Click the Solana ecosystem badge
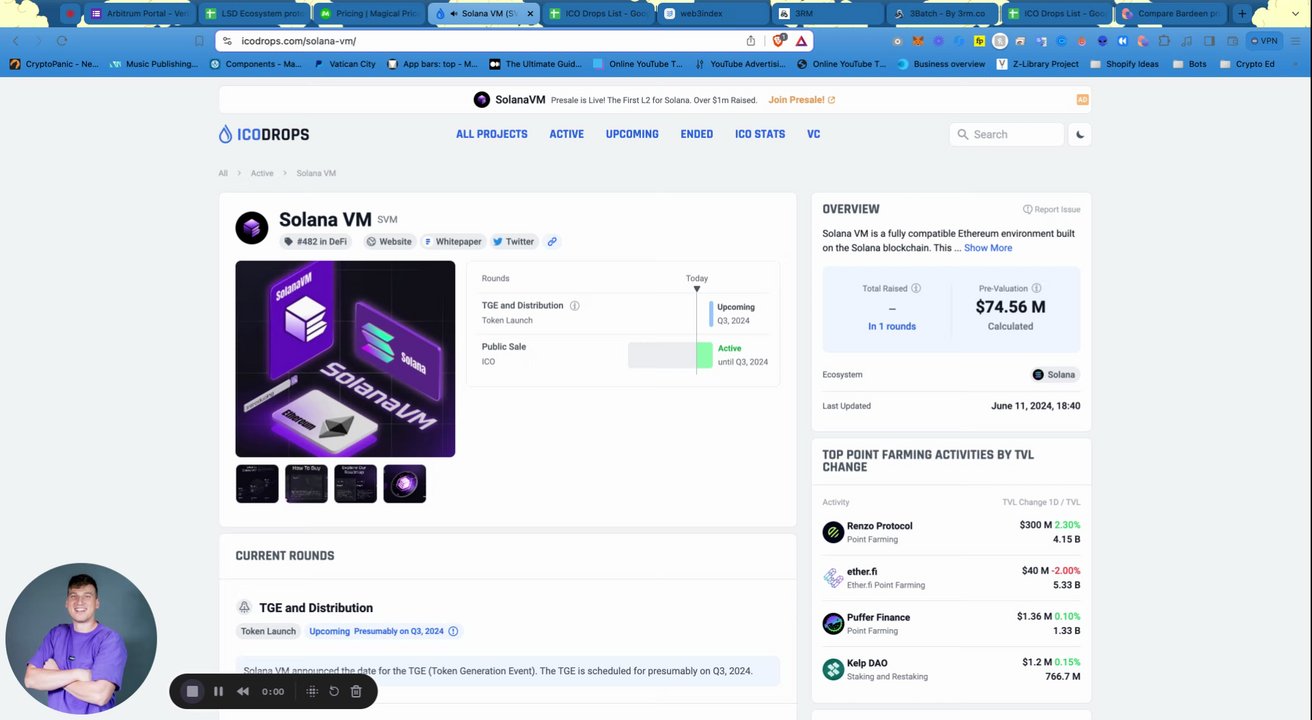1312x720 pixels. pos(1055,375)
